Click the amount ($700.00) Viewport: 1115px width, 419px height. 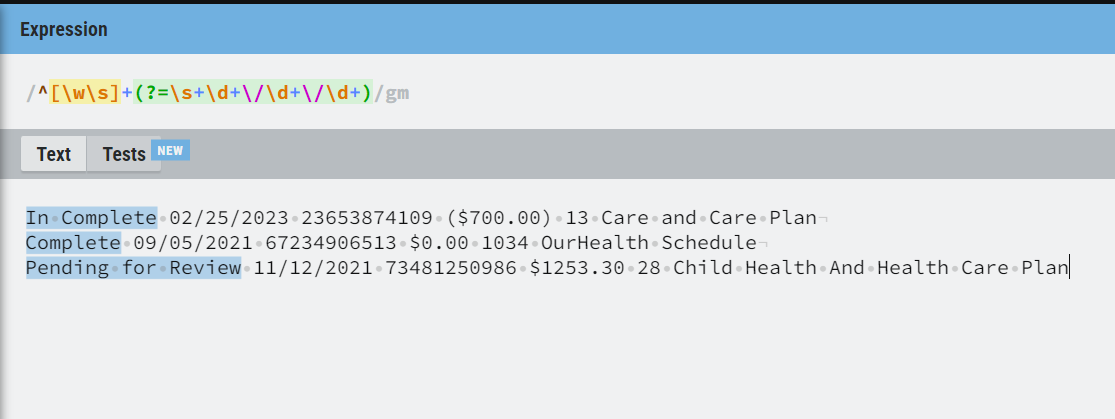pos(499,218)
